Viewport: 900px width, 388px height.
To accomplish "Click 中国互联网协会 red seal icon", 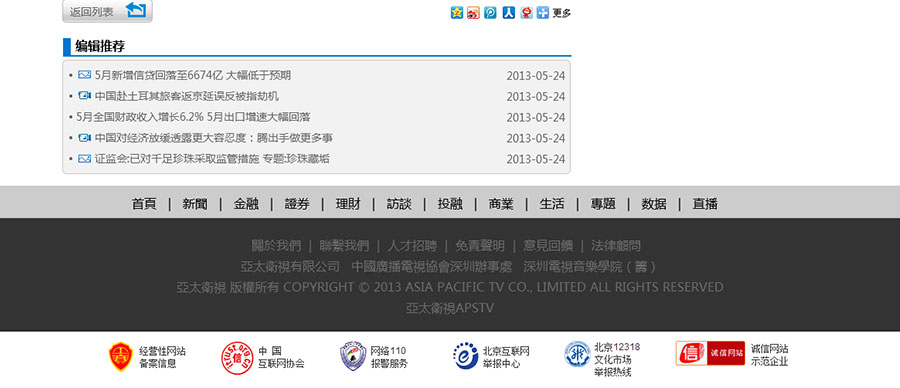I will click(x=237, y=358).
